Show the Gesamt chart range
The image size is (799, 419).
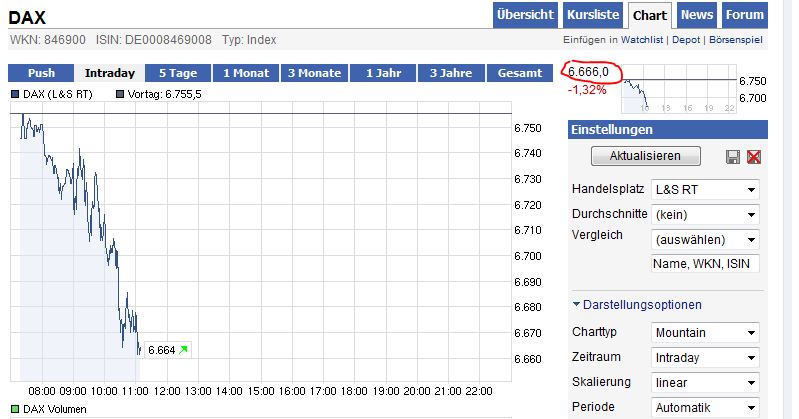click(x=520, y=73)
